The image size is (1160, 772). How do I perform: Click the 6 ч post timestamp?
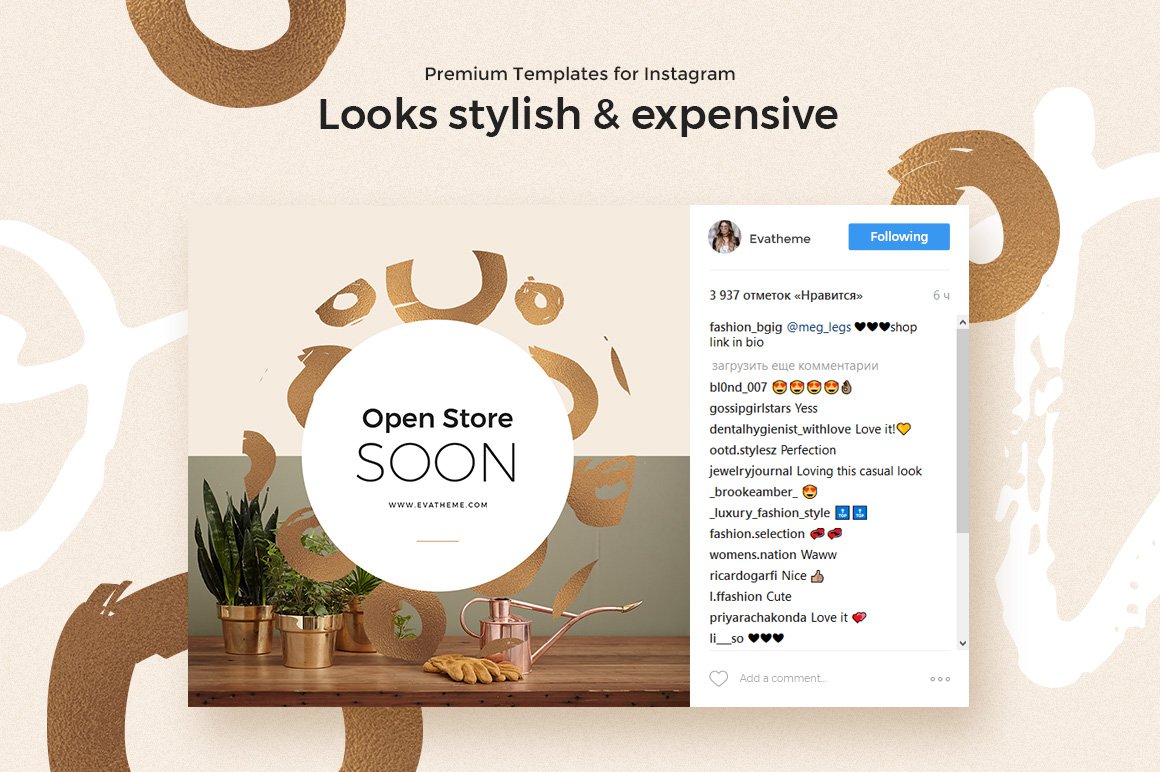click(x=941, y=295)
